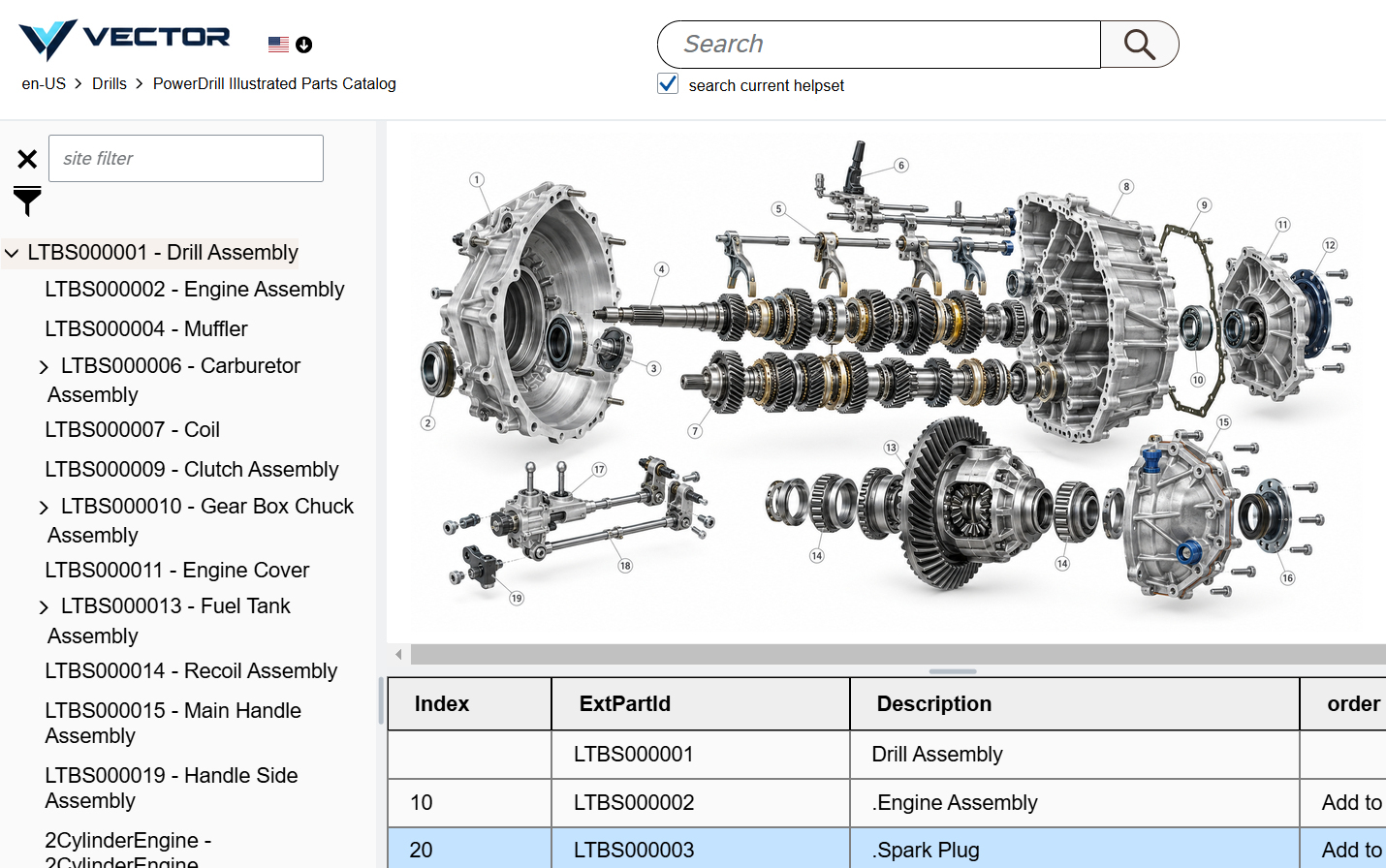Click callout 12 on the end cover

(x=1330, y=245)
